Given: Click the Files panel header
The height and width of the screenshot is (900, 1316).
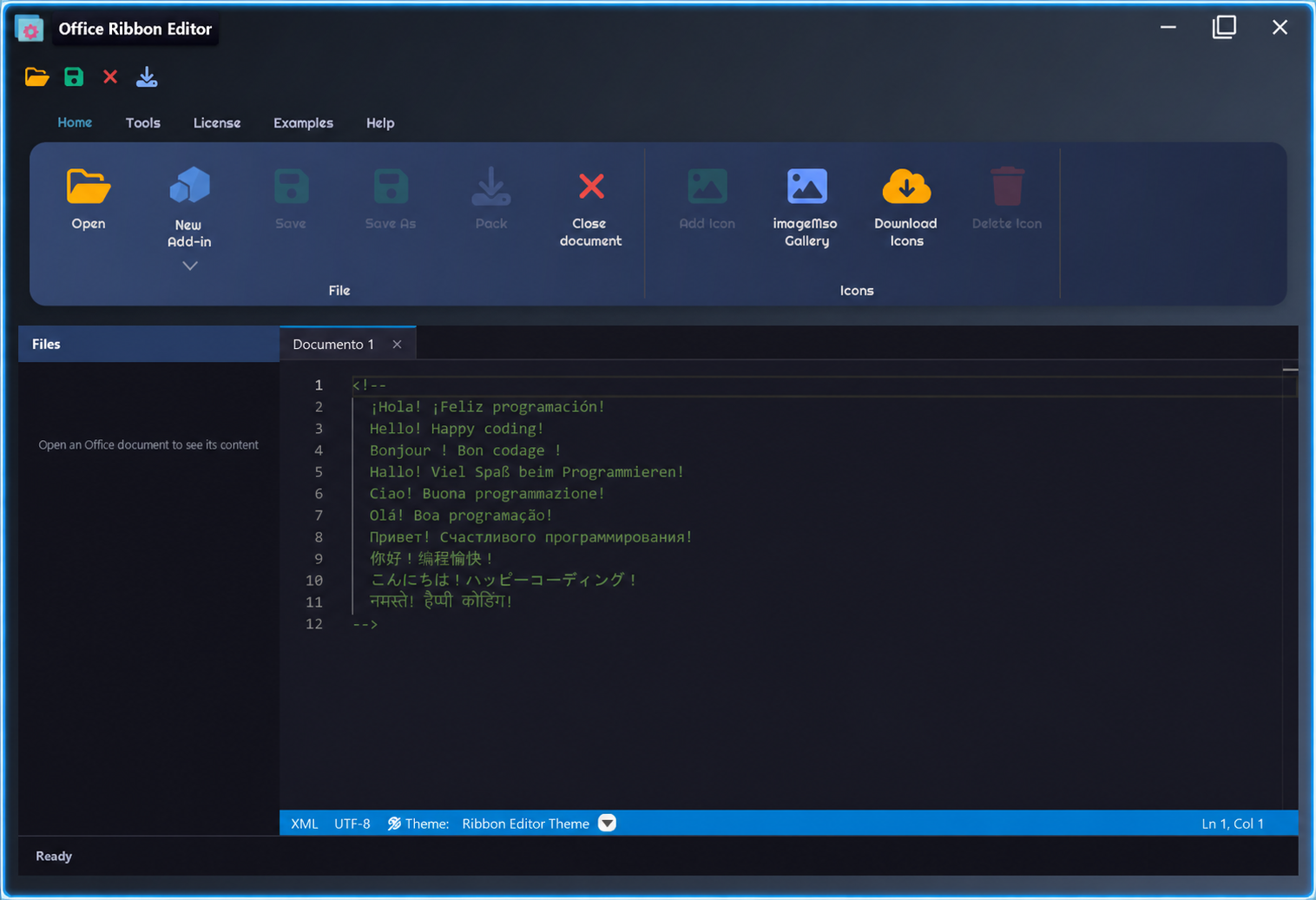Looking at the screenshot, I should 148,345.
